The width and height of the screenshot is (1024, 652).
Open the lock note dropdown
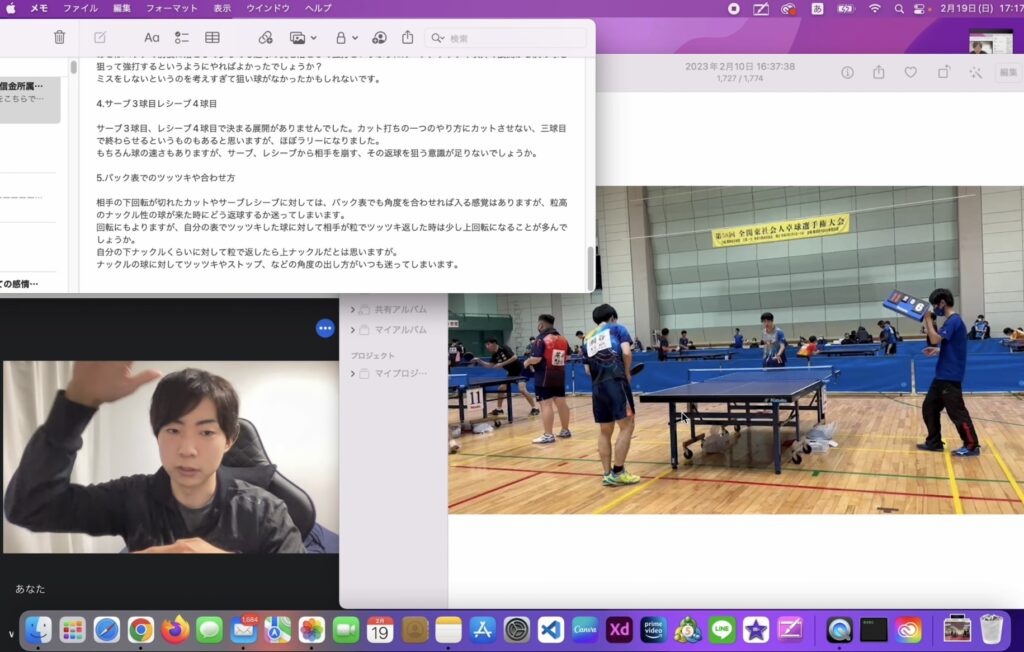pyautogui.click(x=346, y=37)
